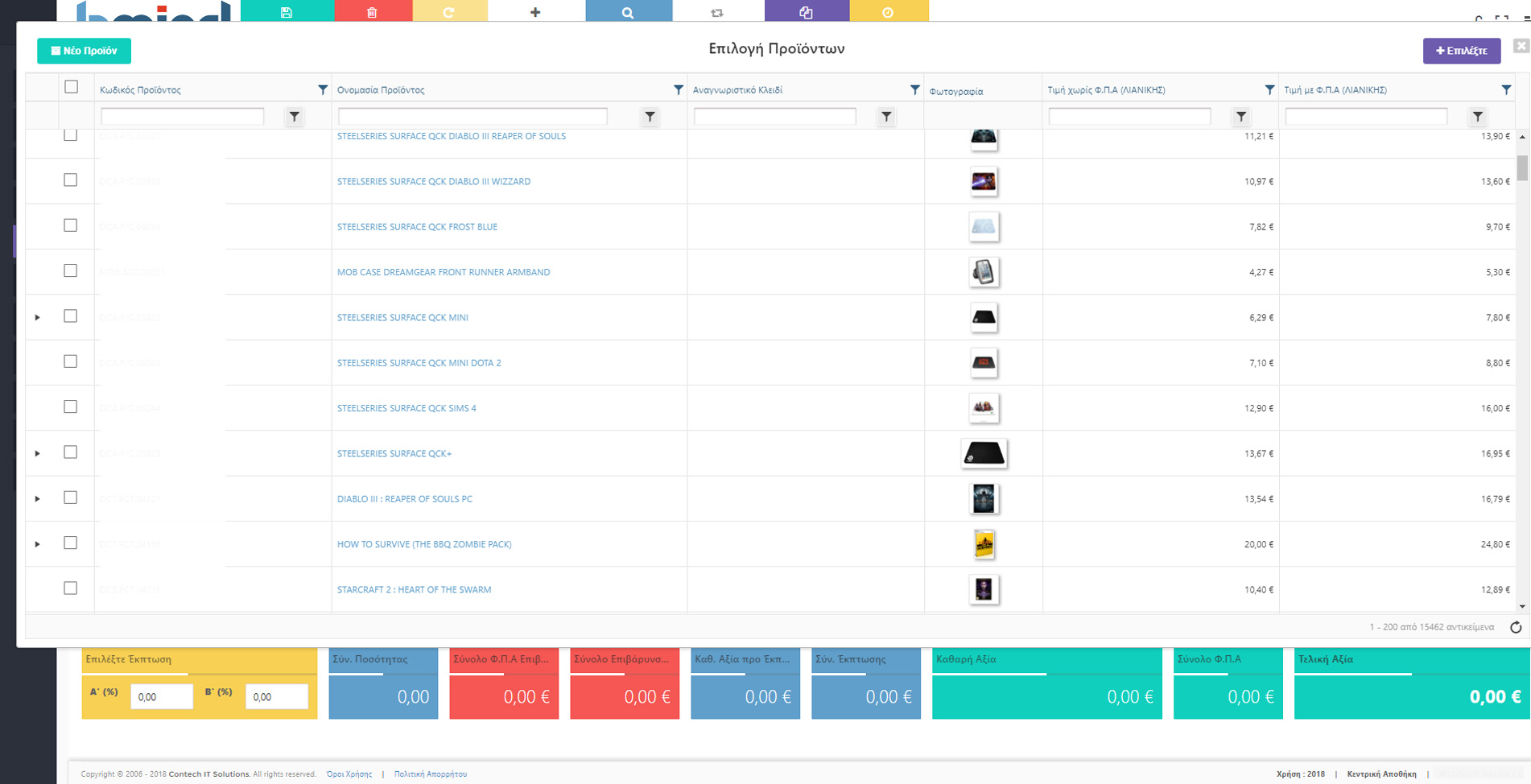
Task: Click filter operator button beside product name search box
Action: (x=650, y=117)
